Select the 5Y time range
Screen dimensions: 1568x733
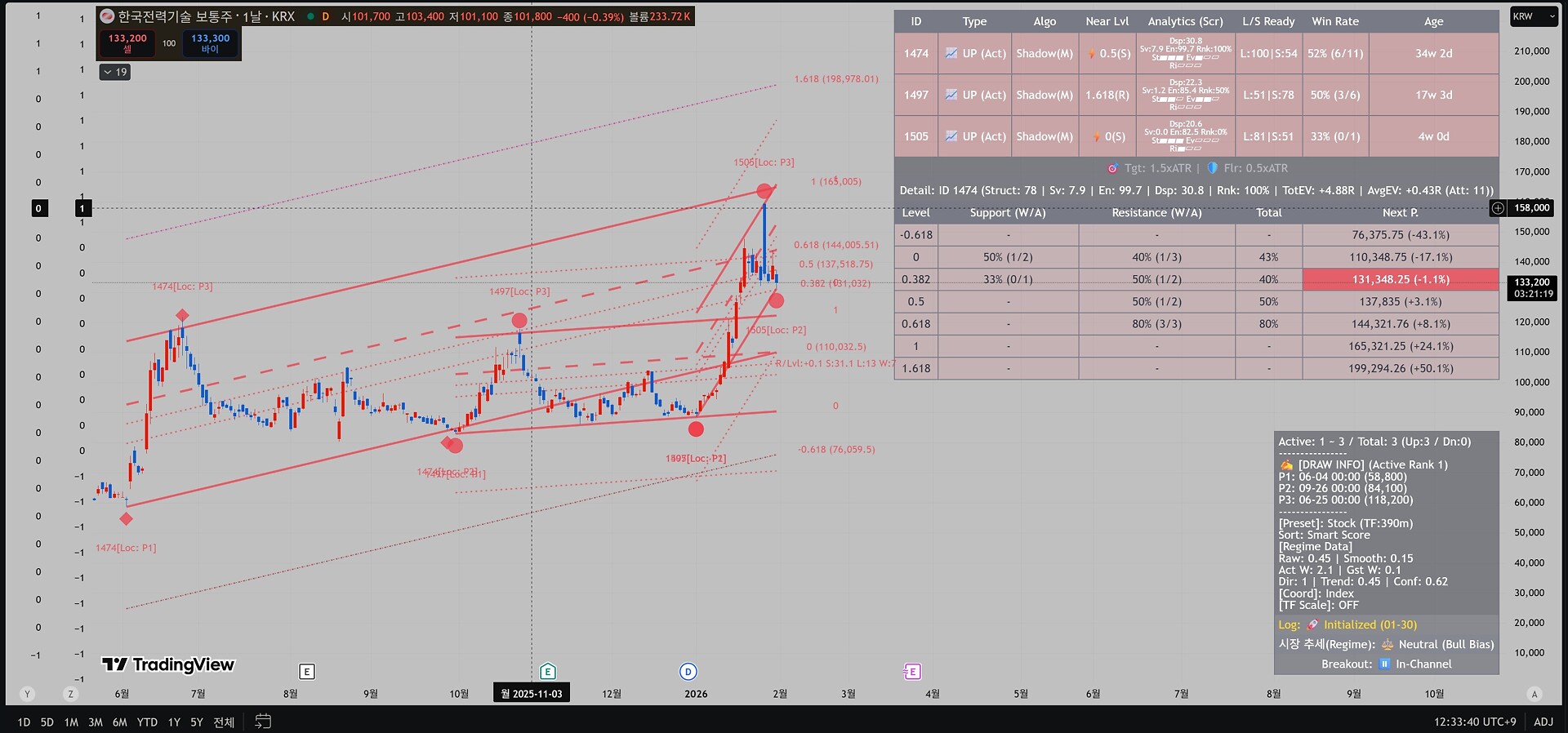[x=197, y=722]
